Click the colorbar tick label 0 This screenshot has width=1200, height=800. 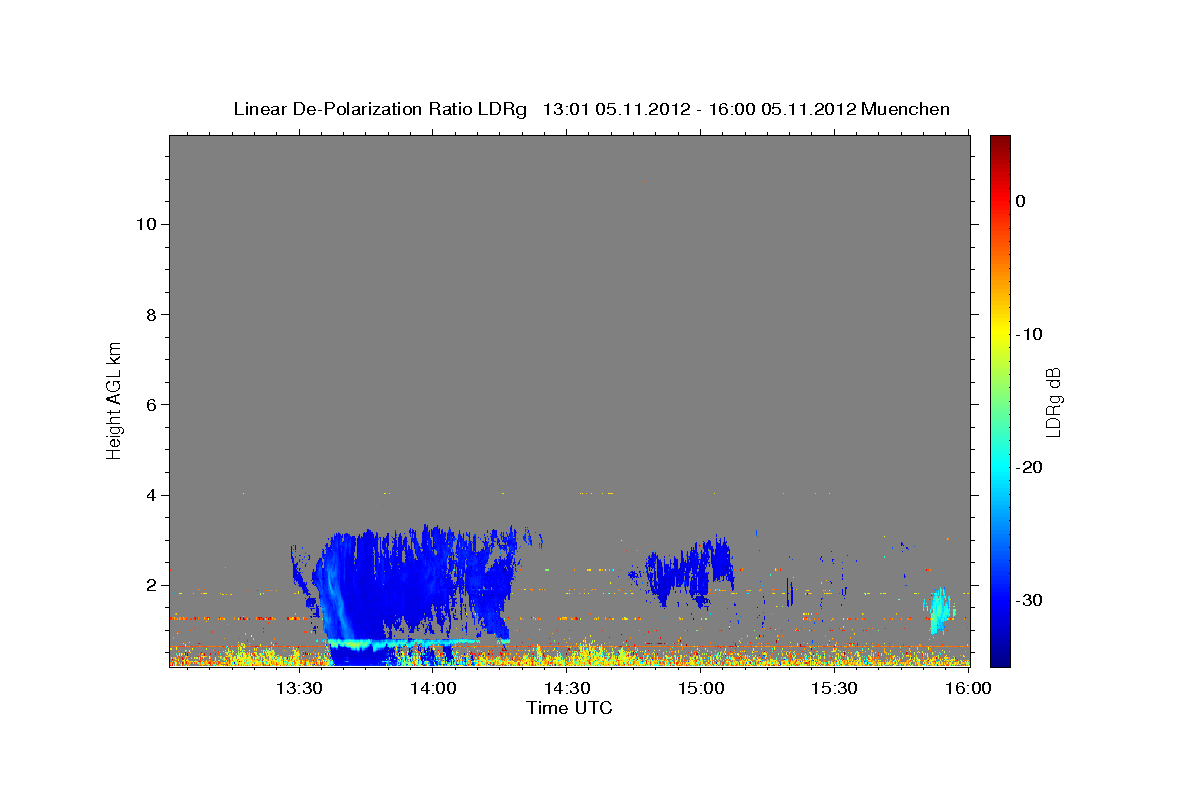(x=1021, y=201)
